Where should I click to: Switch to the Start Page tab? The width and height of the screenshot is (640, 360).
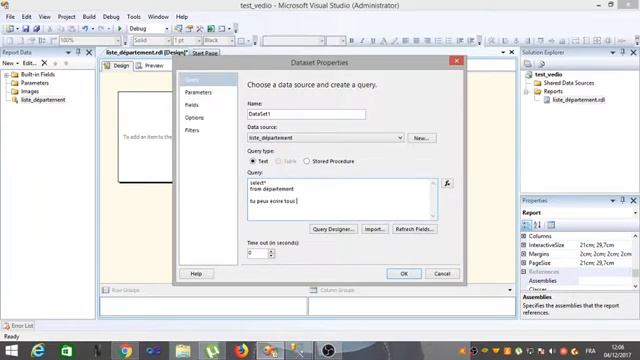pyautogui.click(x=205, y=53)
